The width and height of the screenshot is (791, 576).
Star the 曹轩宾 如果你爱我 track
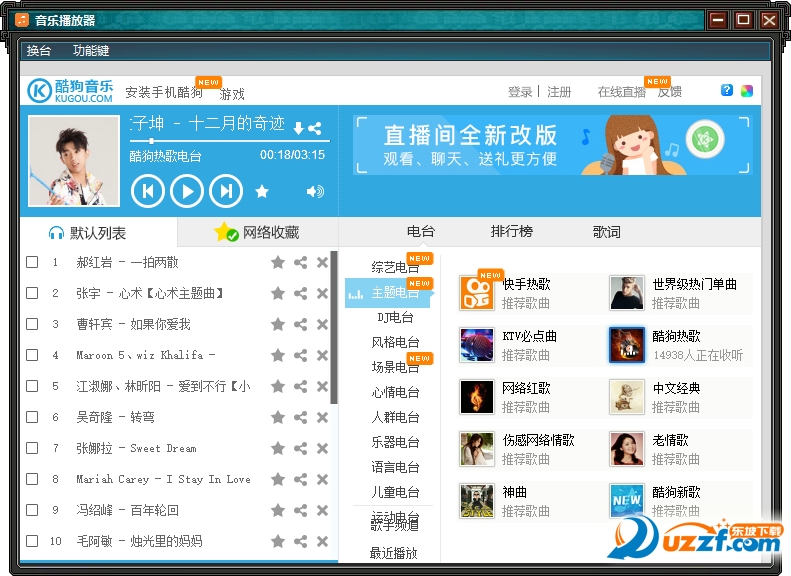278,324
